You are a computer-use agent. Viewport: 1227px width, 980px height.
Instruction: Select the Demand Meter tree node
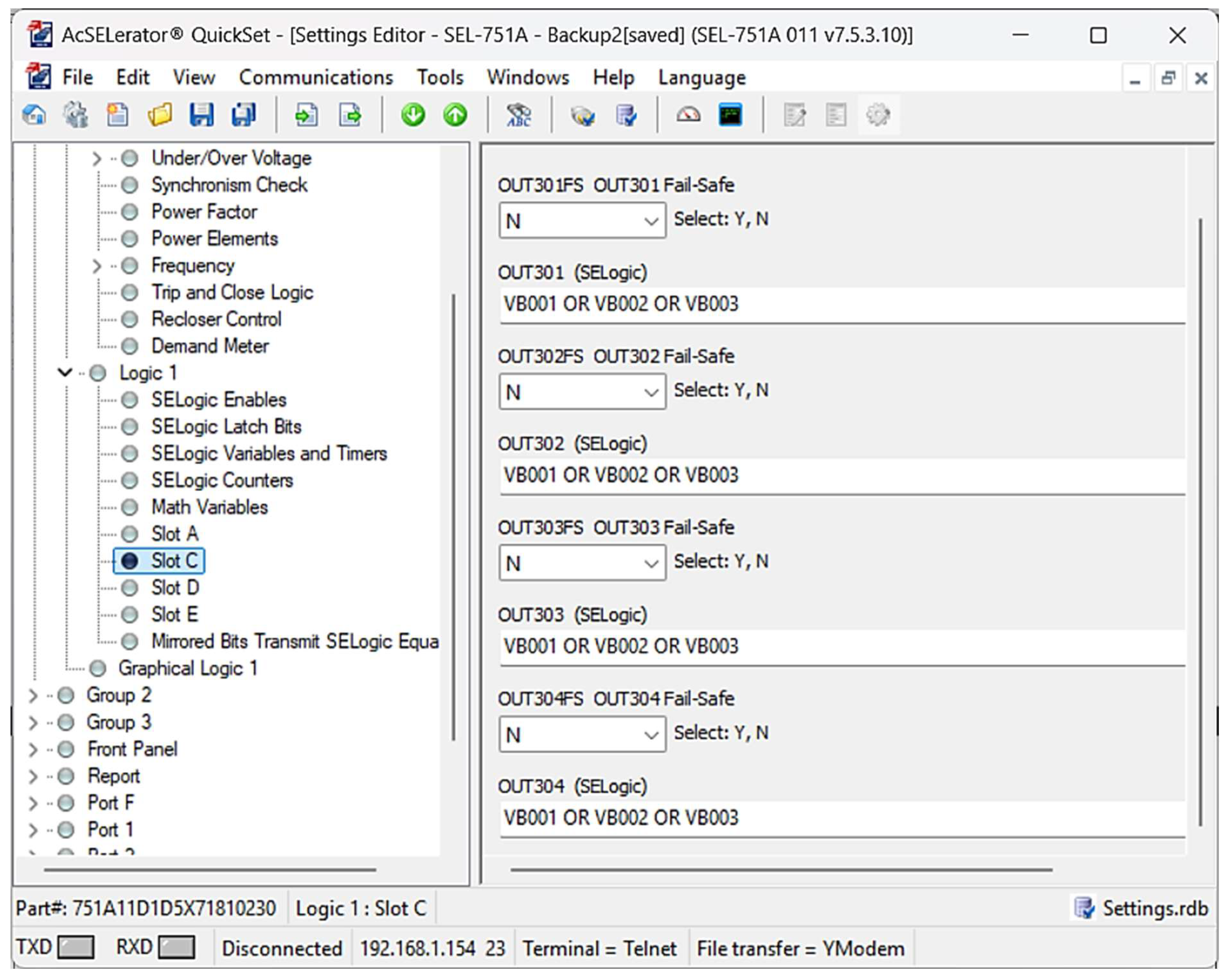coord(209,345)
